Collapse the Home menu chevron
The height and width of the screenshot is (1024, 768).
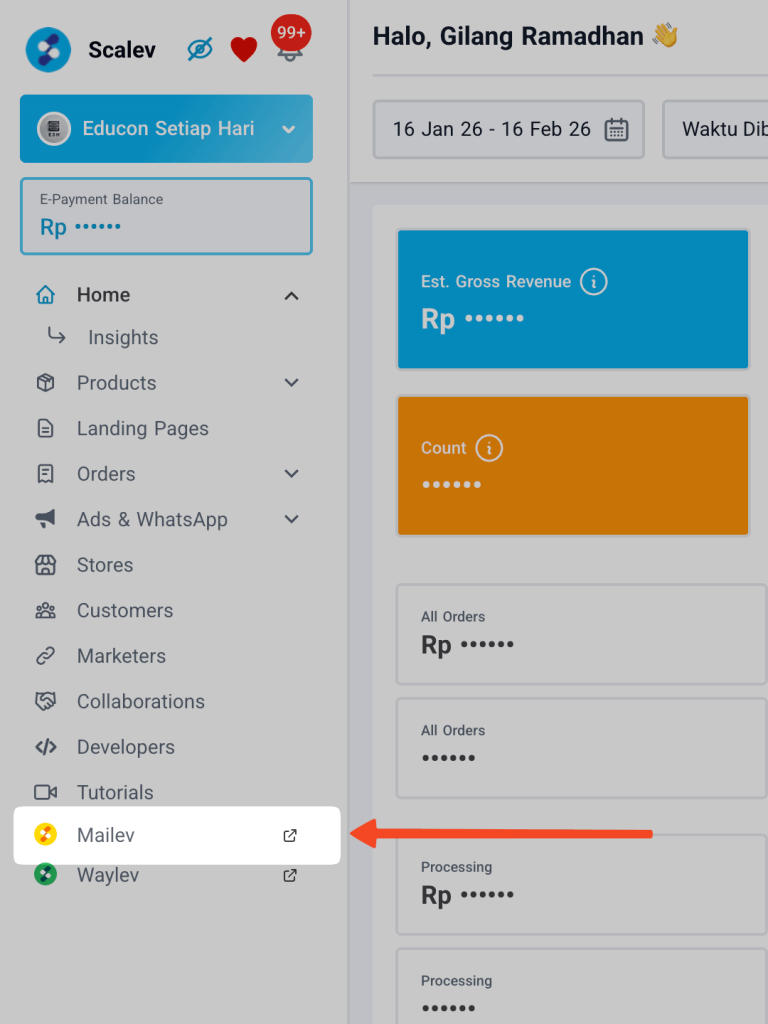291,295
